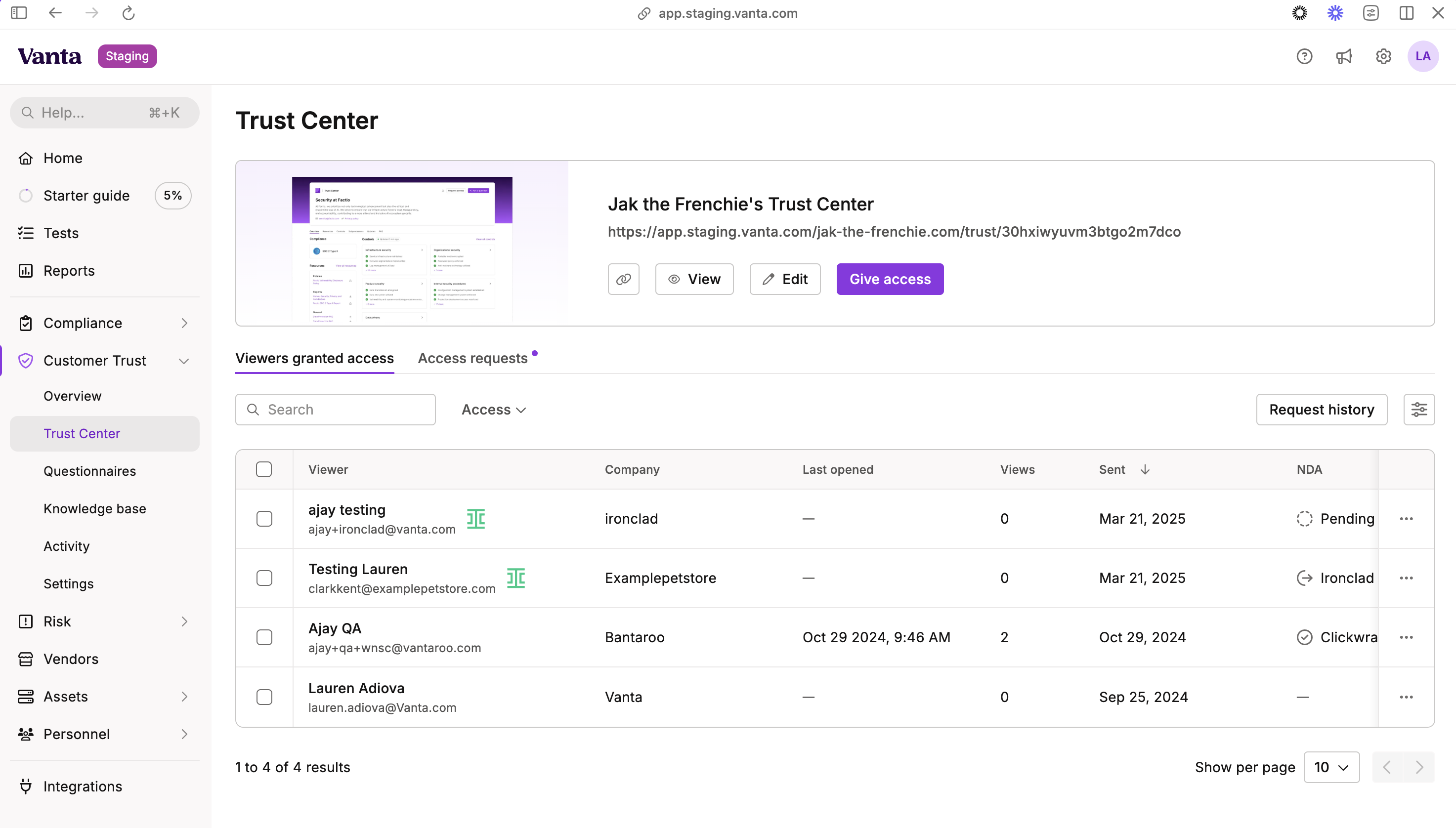This screenshot has width=1456, height=828.
Task: Open row actions menu for Testing Lauren
Action: [1407, 579]
